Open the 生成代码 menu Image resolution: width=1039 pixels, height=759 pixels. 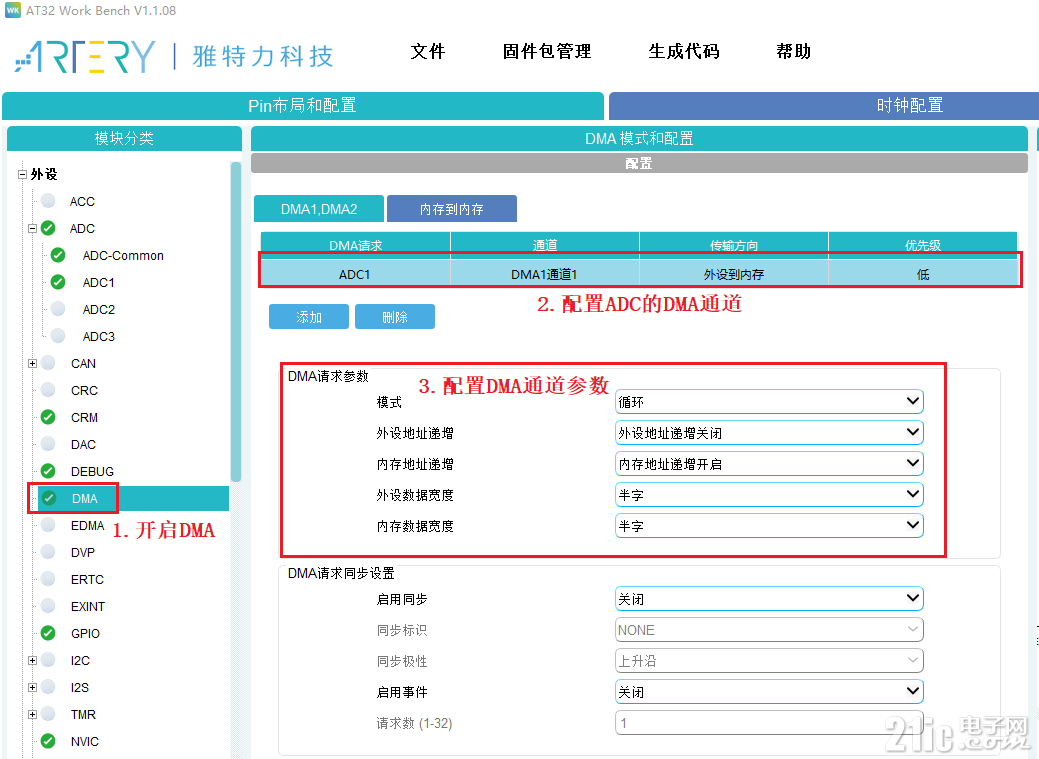(x=684, y=52)
